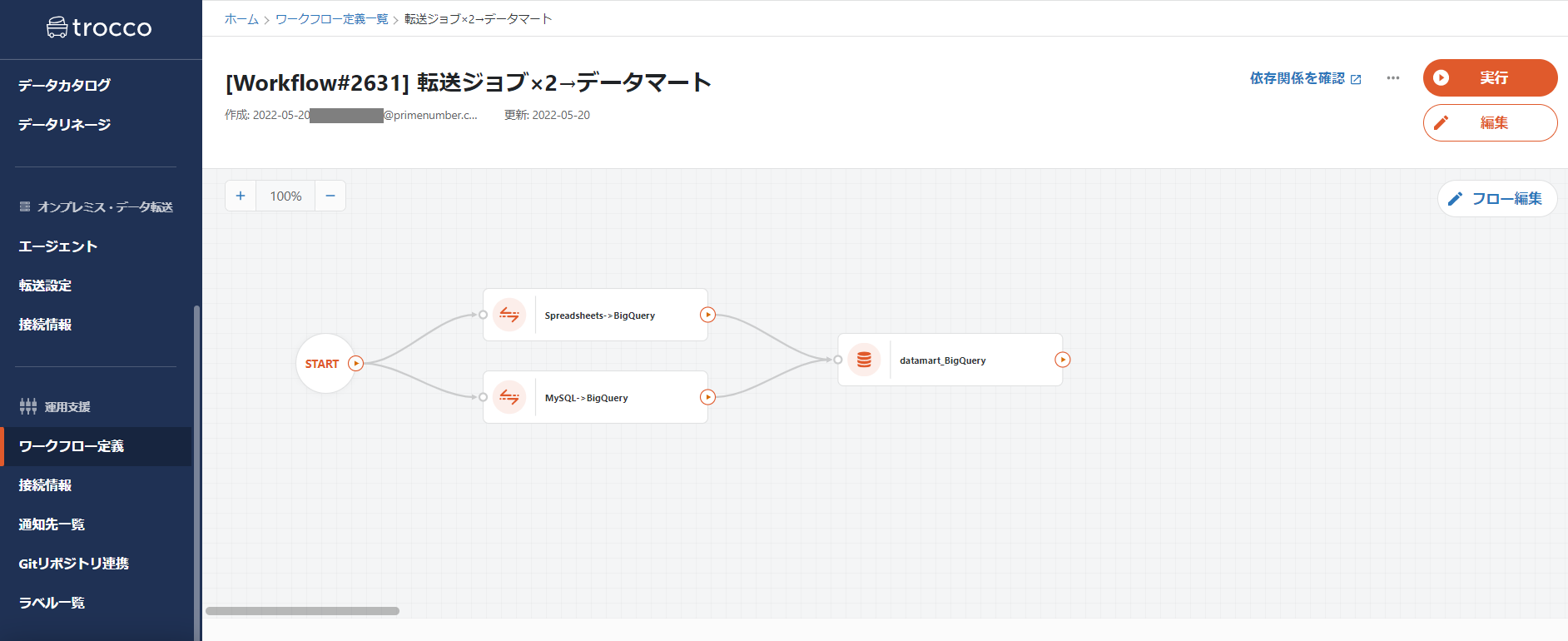Zoom in with the plus button

(241, 196)
